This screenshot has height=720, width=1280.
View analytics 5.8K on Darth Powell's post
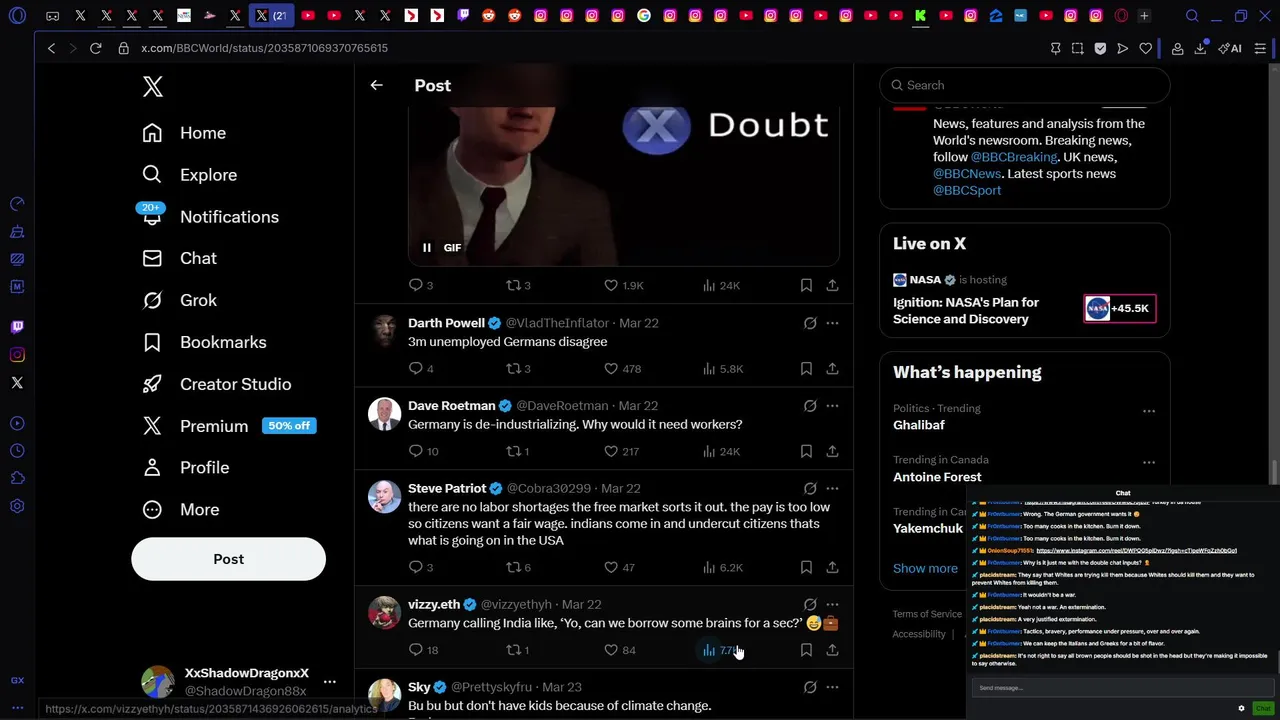click(722, 369)
